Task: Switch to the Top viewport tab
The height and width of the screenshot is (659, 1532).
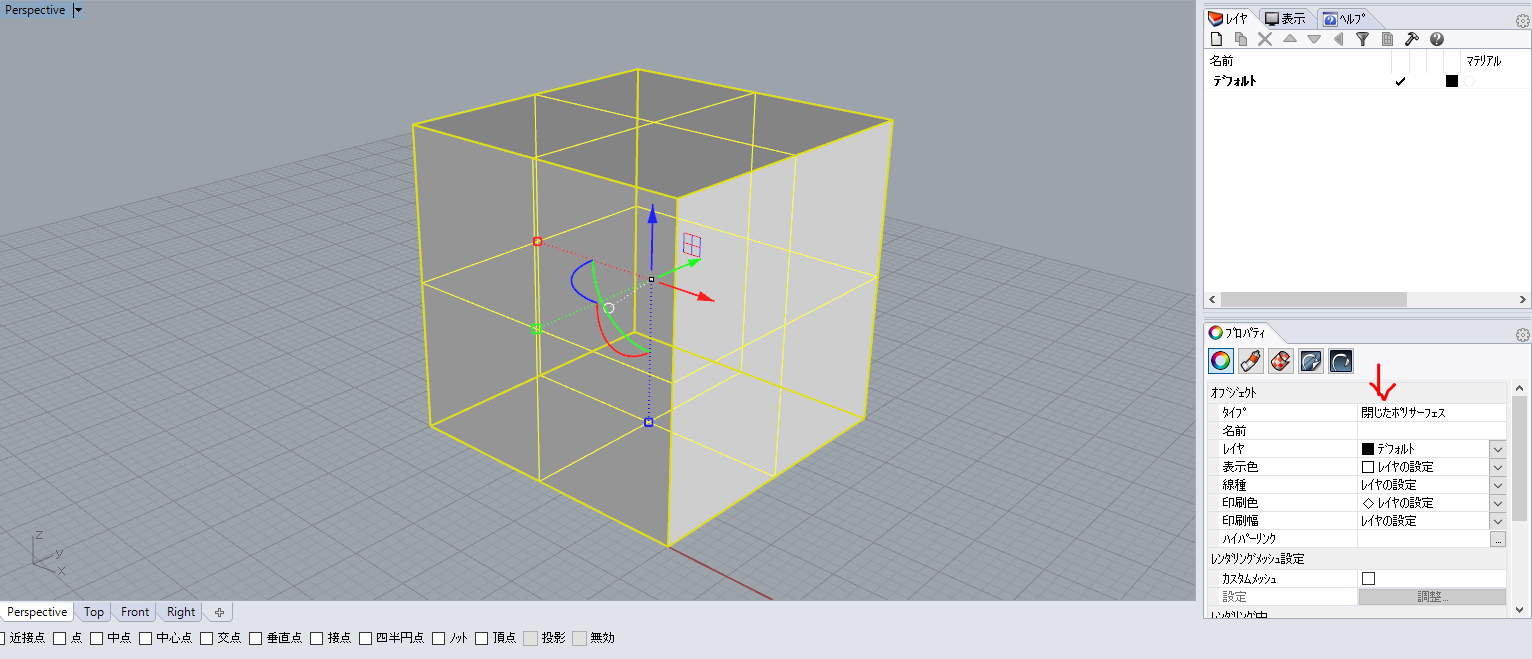Action: (x=93, y=612)
